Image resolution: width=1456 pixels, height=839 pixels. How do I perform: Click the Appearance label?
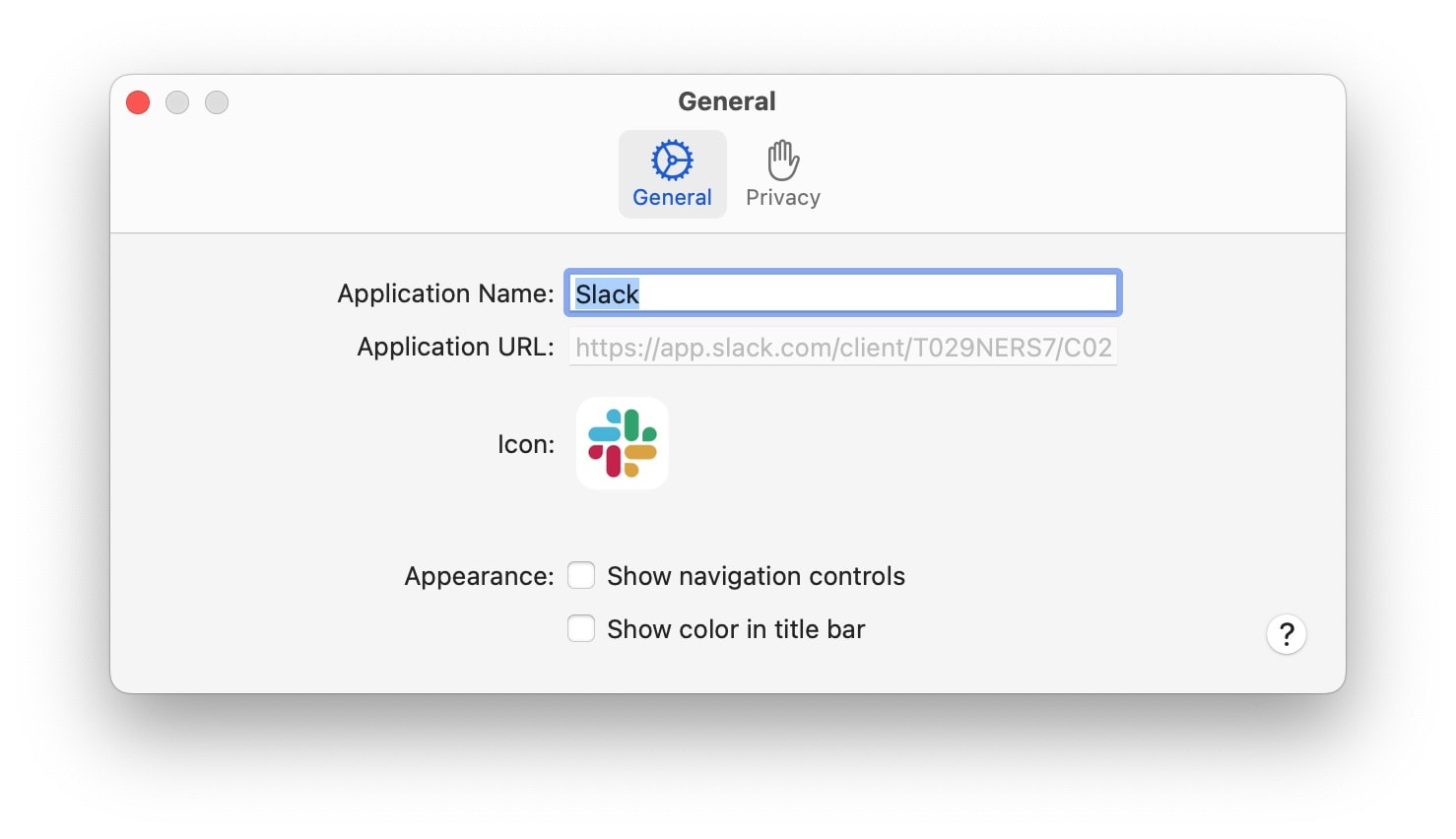pos(480,576)
